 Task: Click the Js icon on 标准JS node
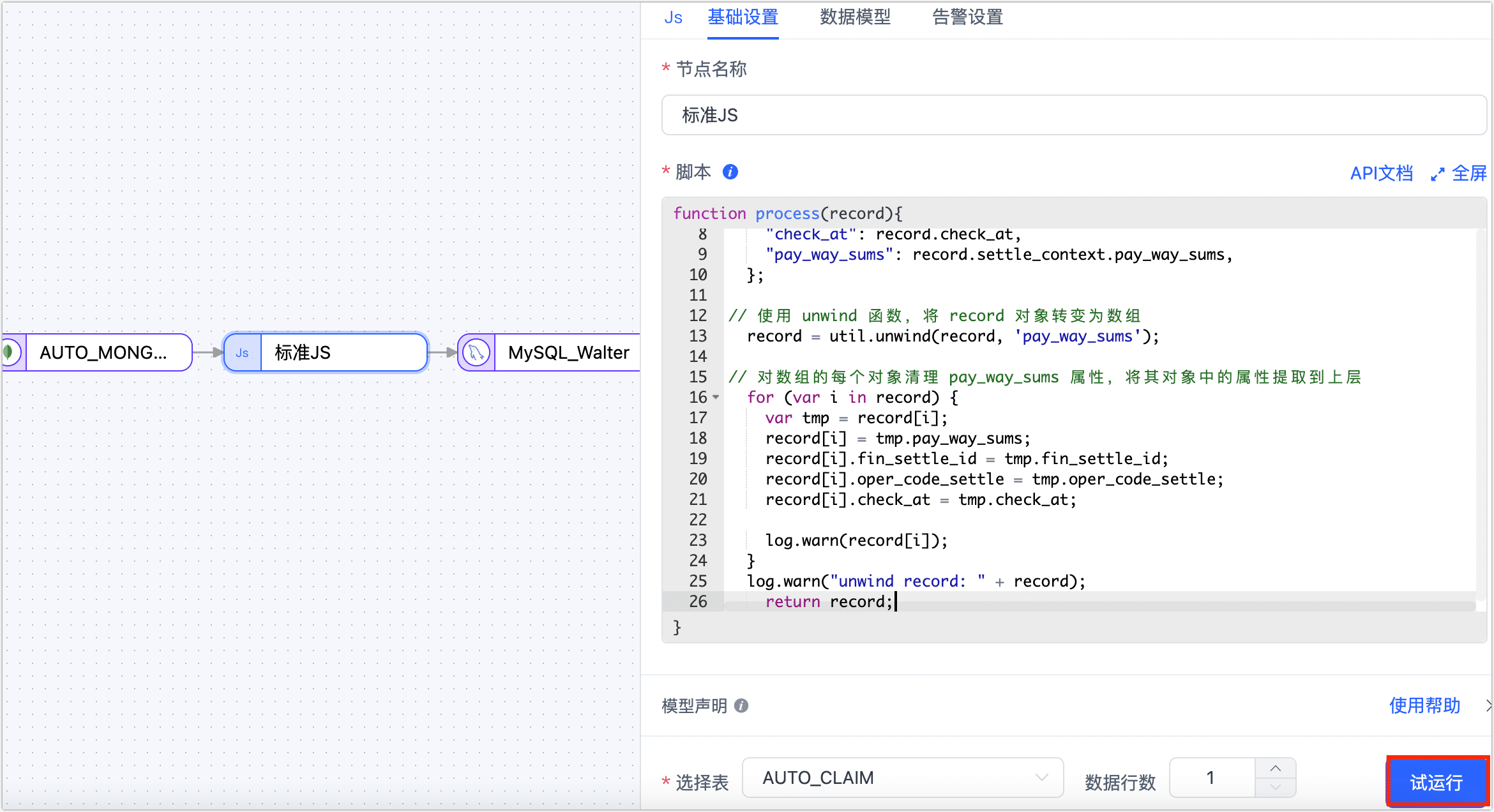click(x=242, y=352)
